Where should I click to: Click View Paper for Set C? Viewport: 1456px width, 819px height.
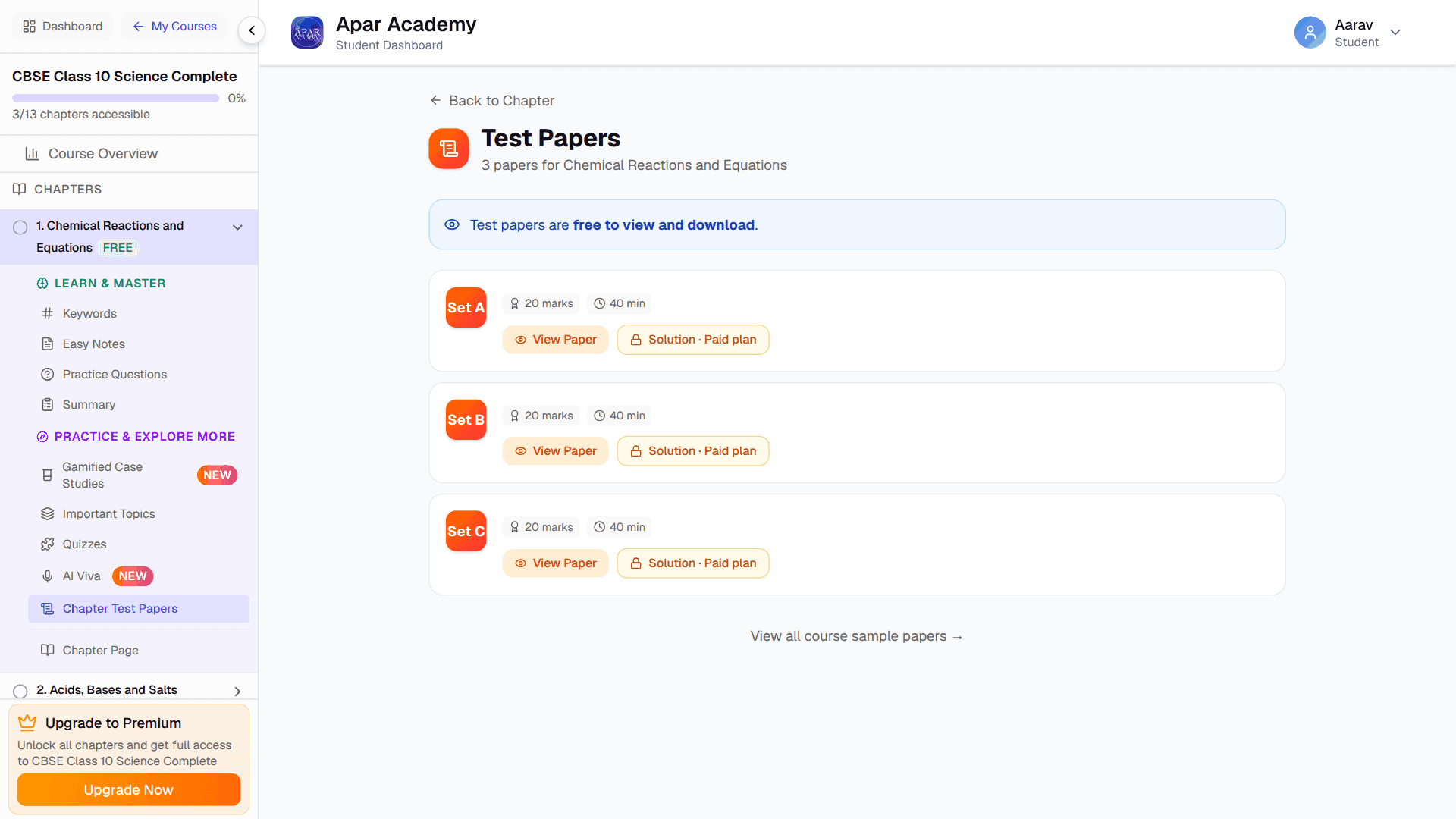pyautogui.click(x=556, y=563)
